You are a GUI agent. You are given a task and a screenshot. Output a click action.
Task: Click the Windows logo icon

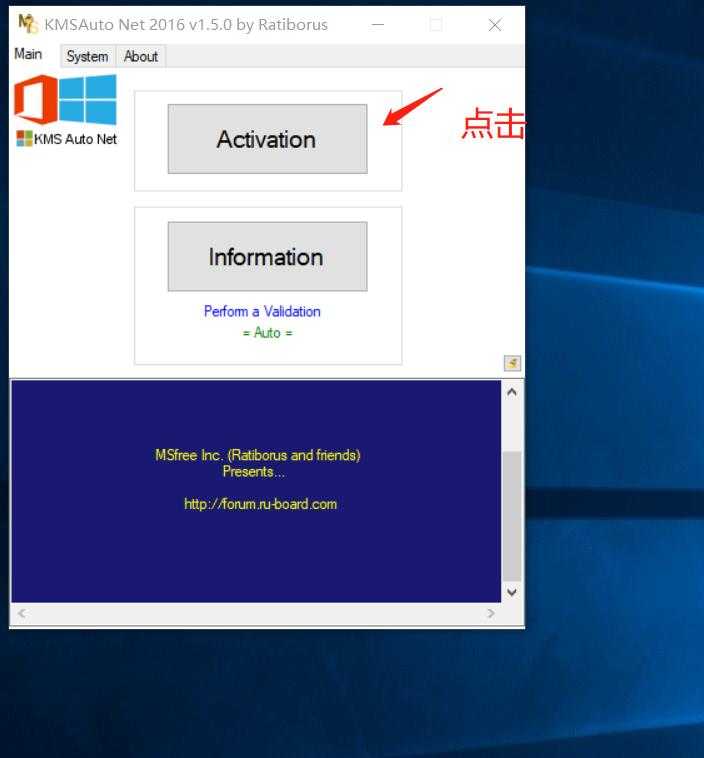pos(88,100)
